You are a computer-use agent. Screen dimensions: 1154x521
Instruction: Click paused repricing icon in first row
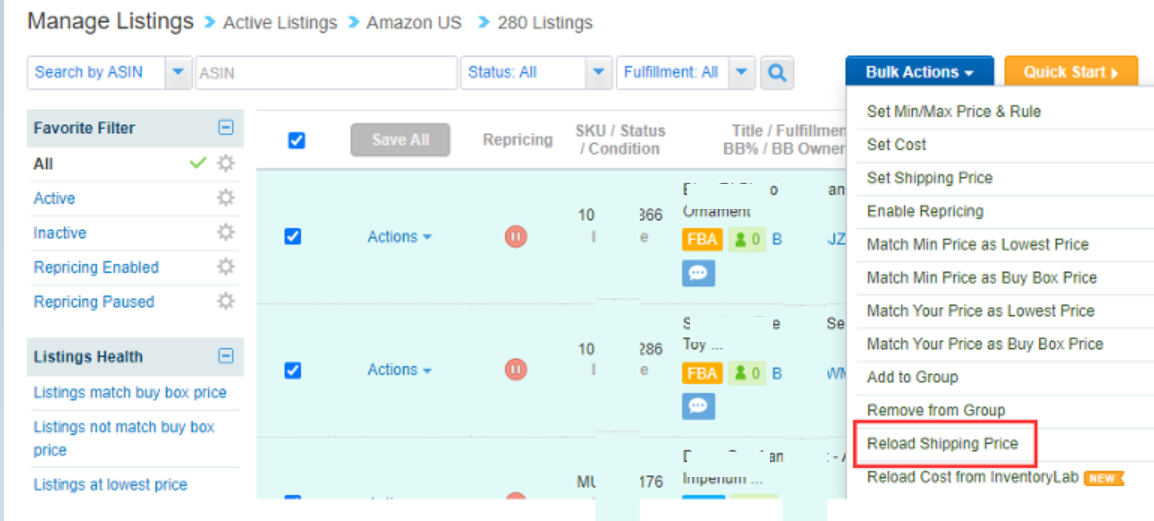(516, 236)
